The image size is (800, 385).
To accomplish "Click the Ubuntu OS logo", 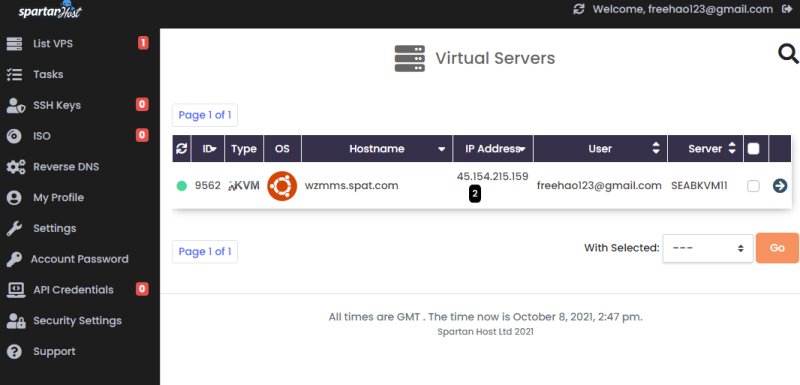I will click(282, 186).
